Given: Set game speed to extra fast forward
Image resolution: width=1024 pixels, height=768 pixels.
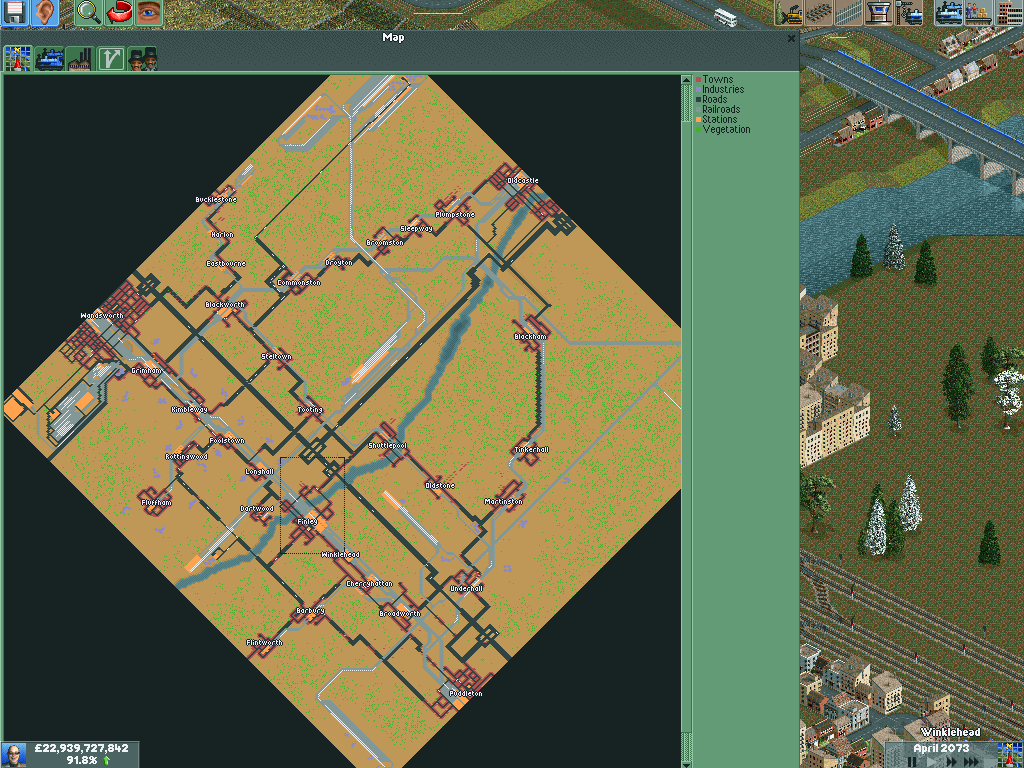Looking at the screenshot, I should pos(972,761).
